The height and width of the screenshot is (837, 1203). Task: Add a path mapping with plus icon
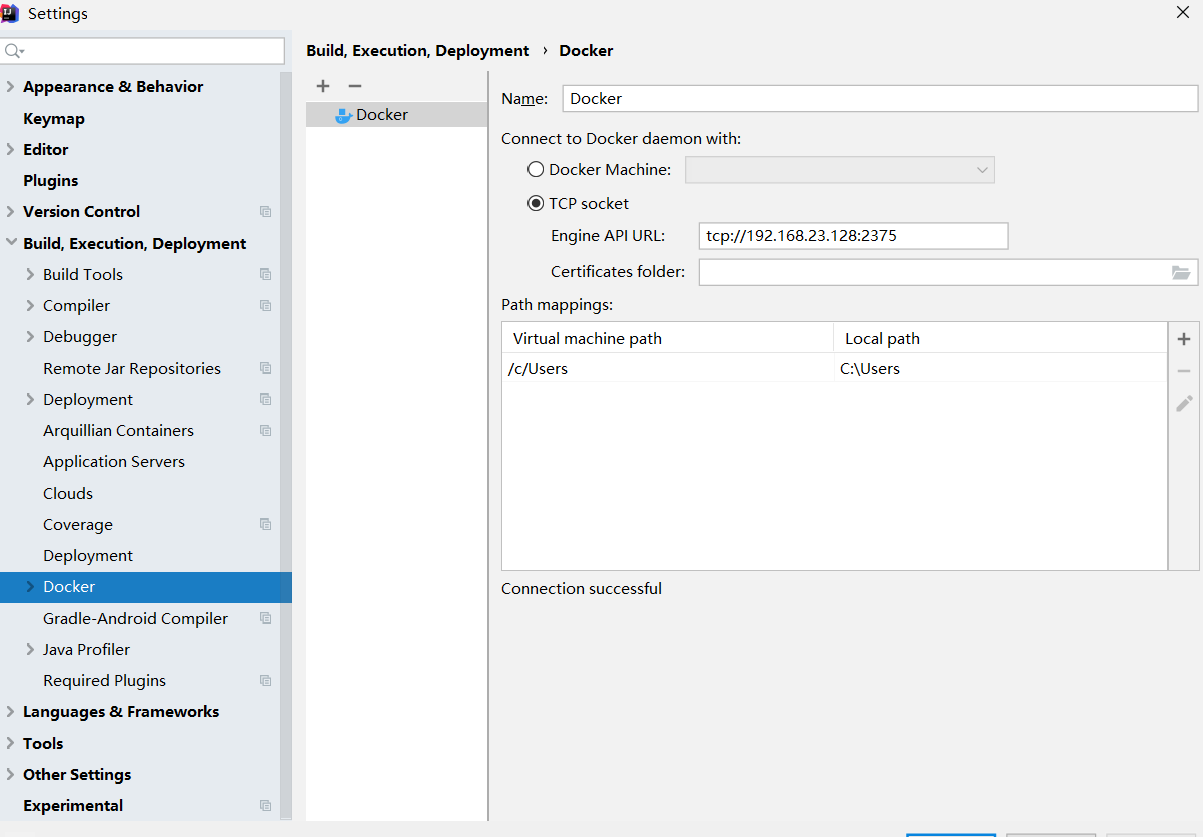[x=1184, y=339]
